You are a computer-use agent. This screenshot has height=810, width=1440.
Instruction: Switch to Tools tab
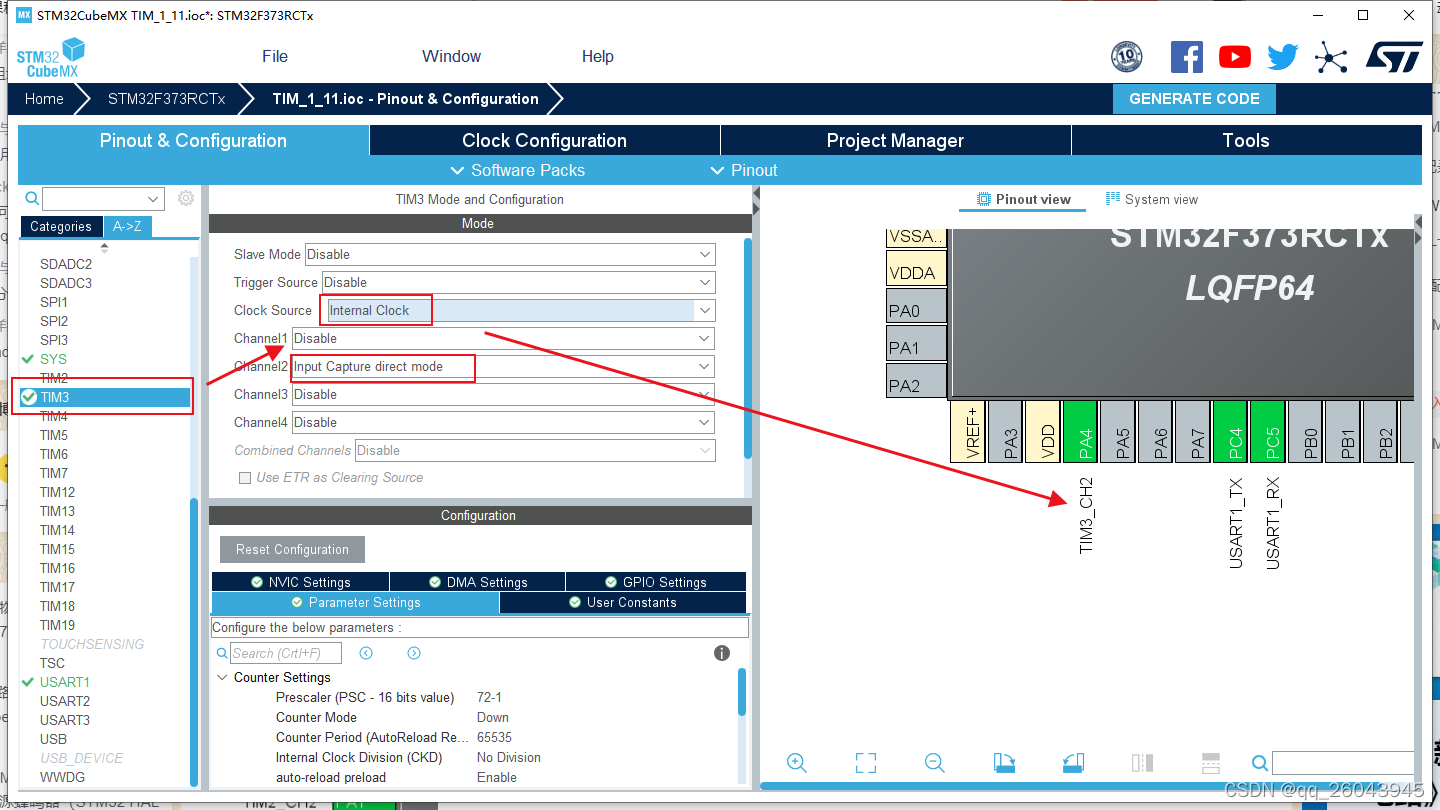[1246, 140]
